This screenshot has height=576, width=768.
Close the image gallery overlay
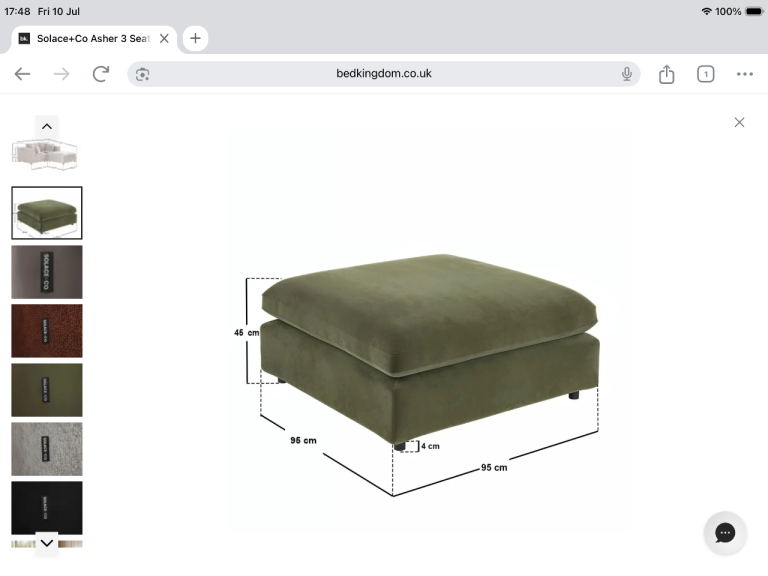tap(740, 122)
